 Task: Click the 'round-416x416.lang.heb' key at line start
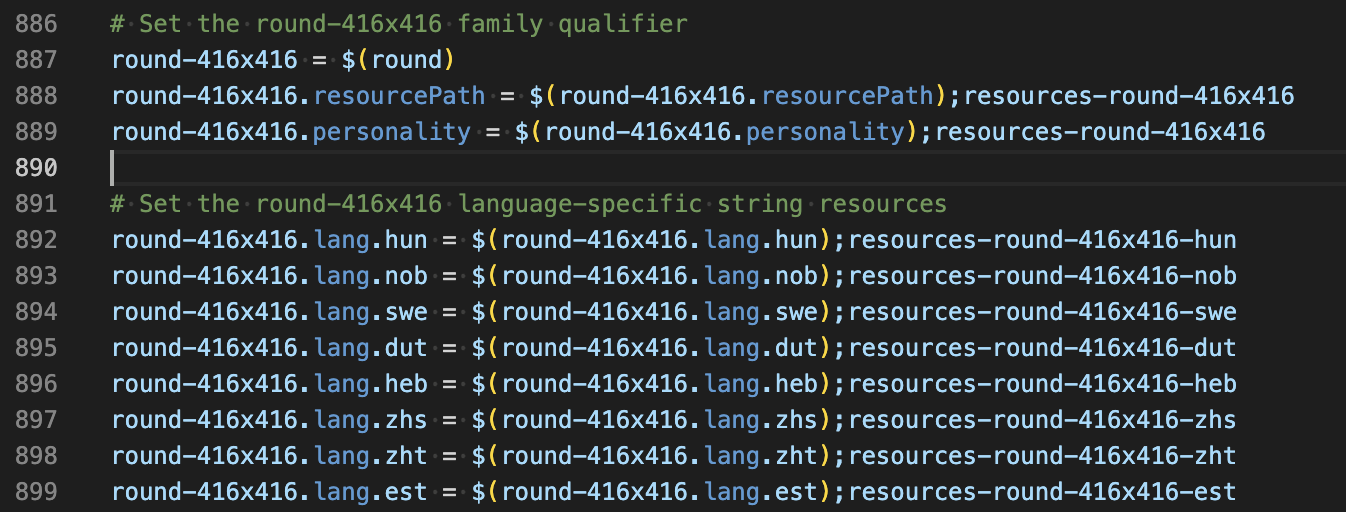tap(270, 384)
